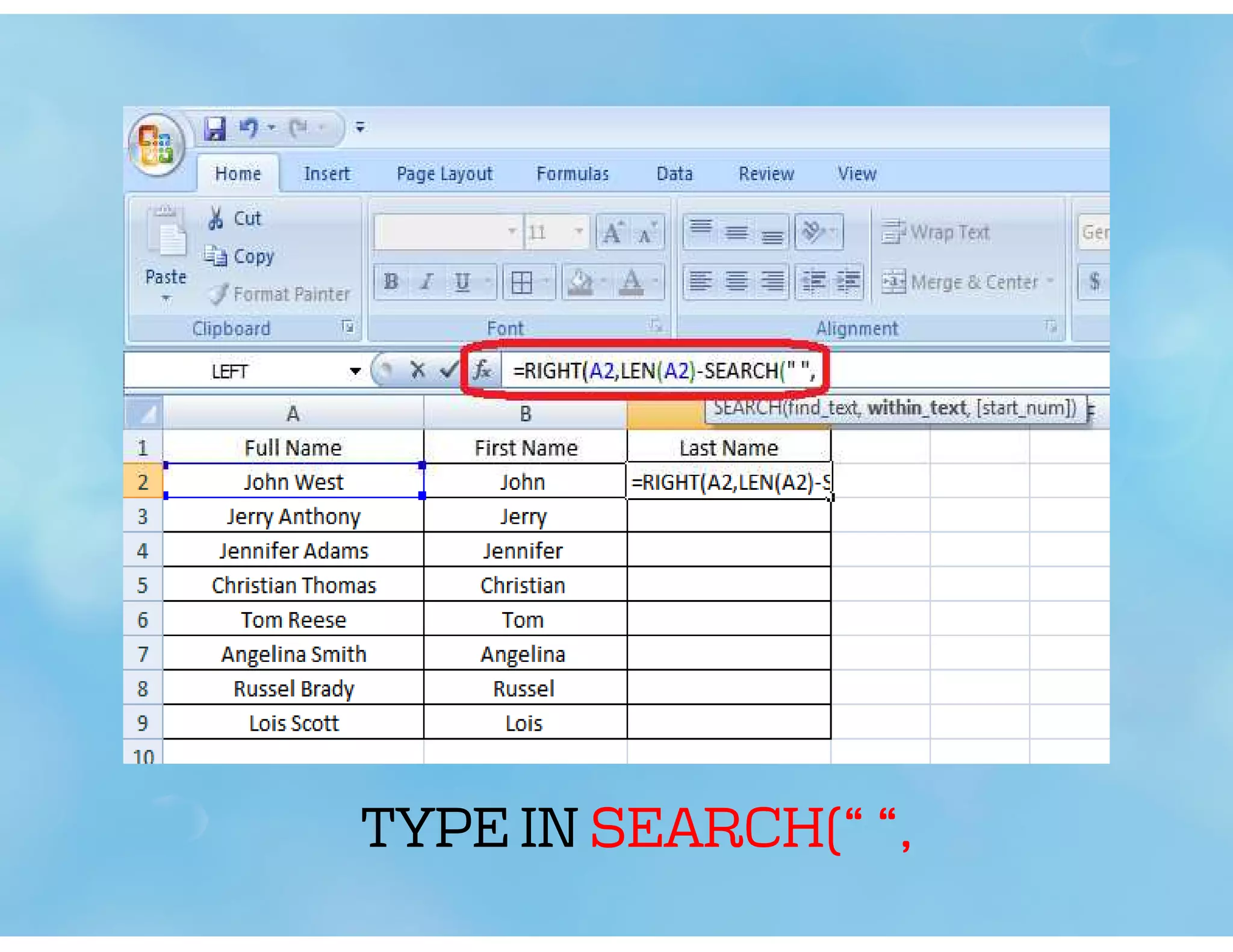This screenshot has width=1233, height=952.
Task: Click the Save icon in quick access toolbar
Action: [x=215, y=128]
